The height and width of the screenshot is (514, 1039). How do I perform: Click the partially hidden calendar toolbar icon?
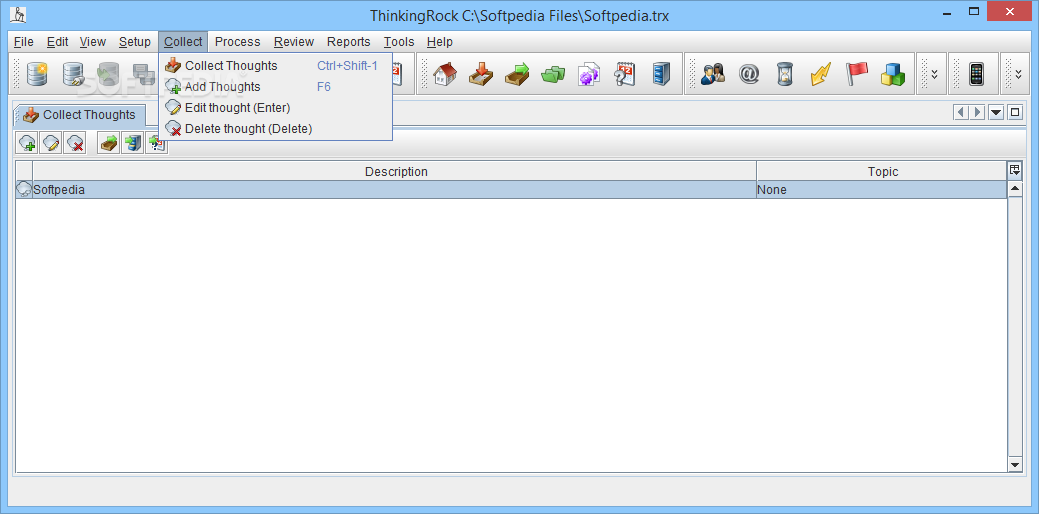[x=397, y=74]
